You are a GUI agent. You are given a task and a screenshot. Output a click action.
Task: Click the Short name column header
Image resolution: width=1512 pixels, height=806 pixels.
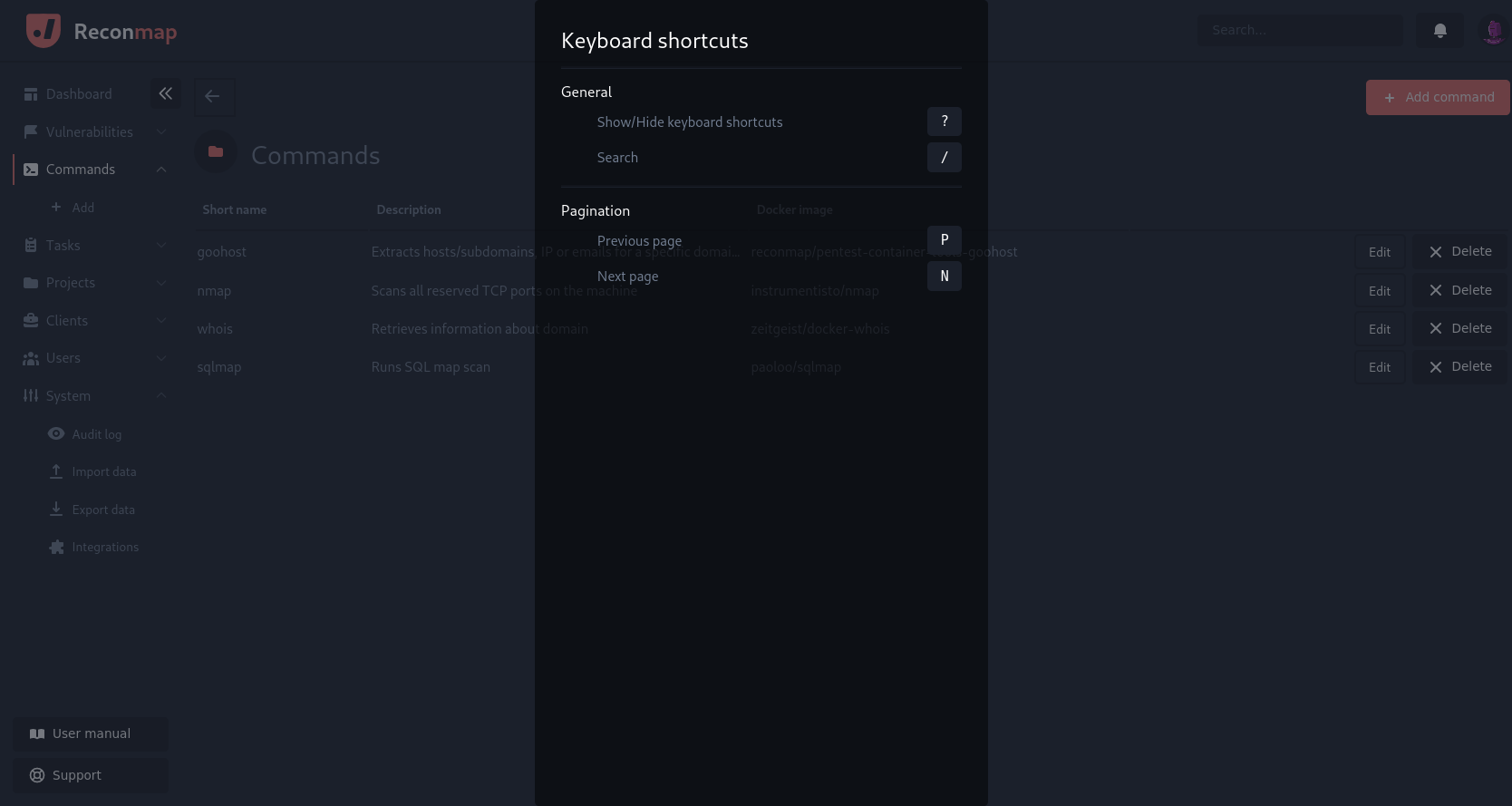(235, 209)
